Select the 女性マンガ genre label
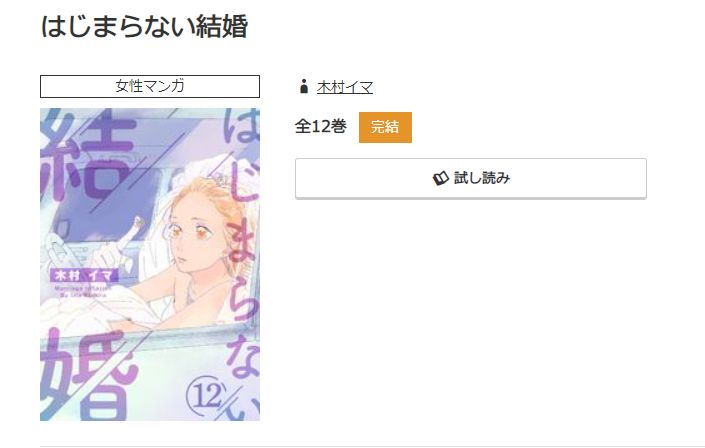Screen dimensions: 705x448 tap(150, 86)
